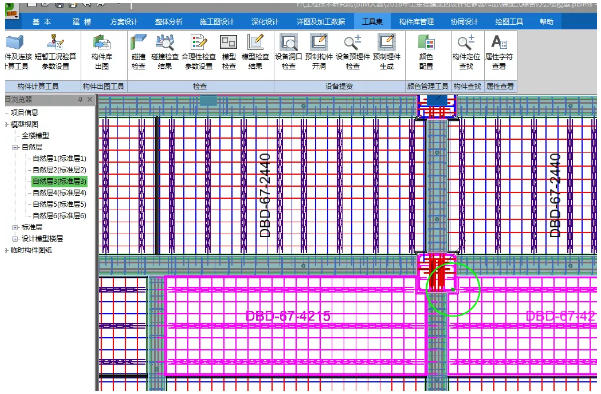This screenshot has height=394, width=601.
Task: Open 合理性检查参数设置
Action: coord(199,52)
